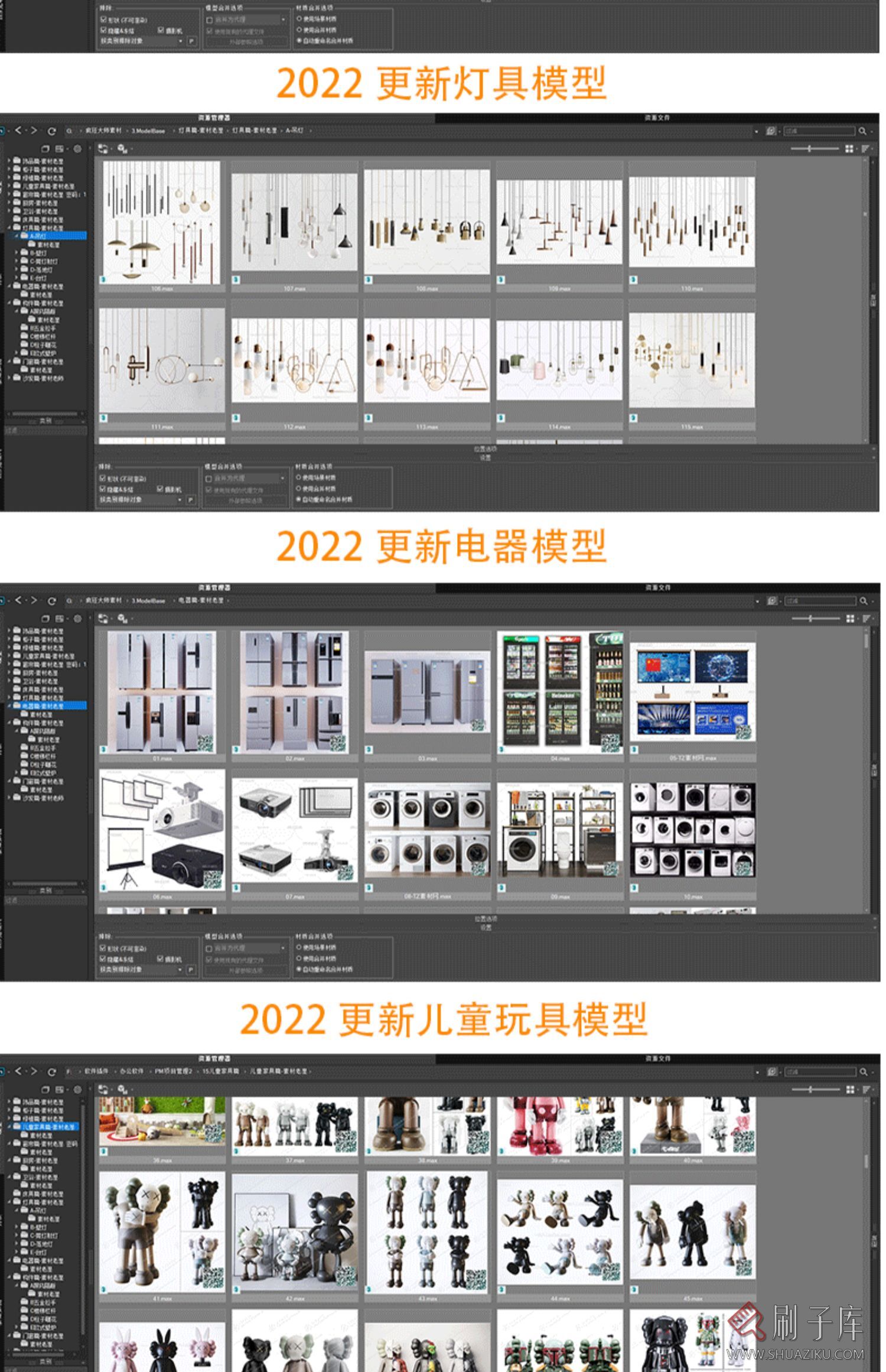Image resolution: width=886 pixels, height=1372 pixels.
Task: Collapse 电器篇 selected folder in appliance tree
Action: click(9, 705)
